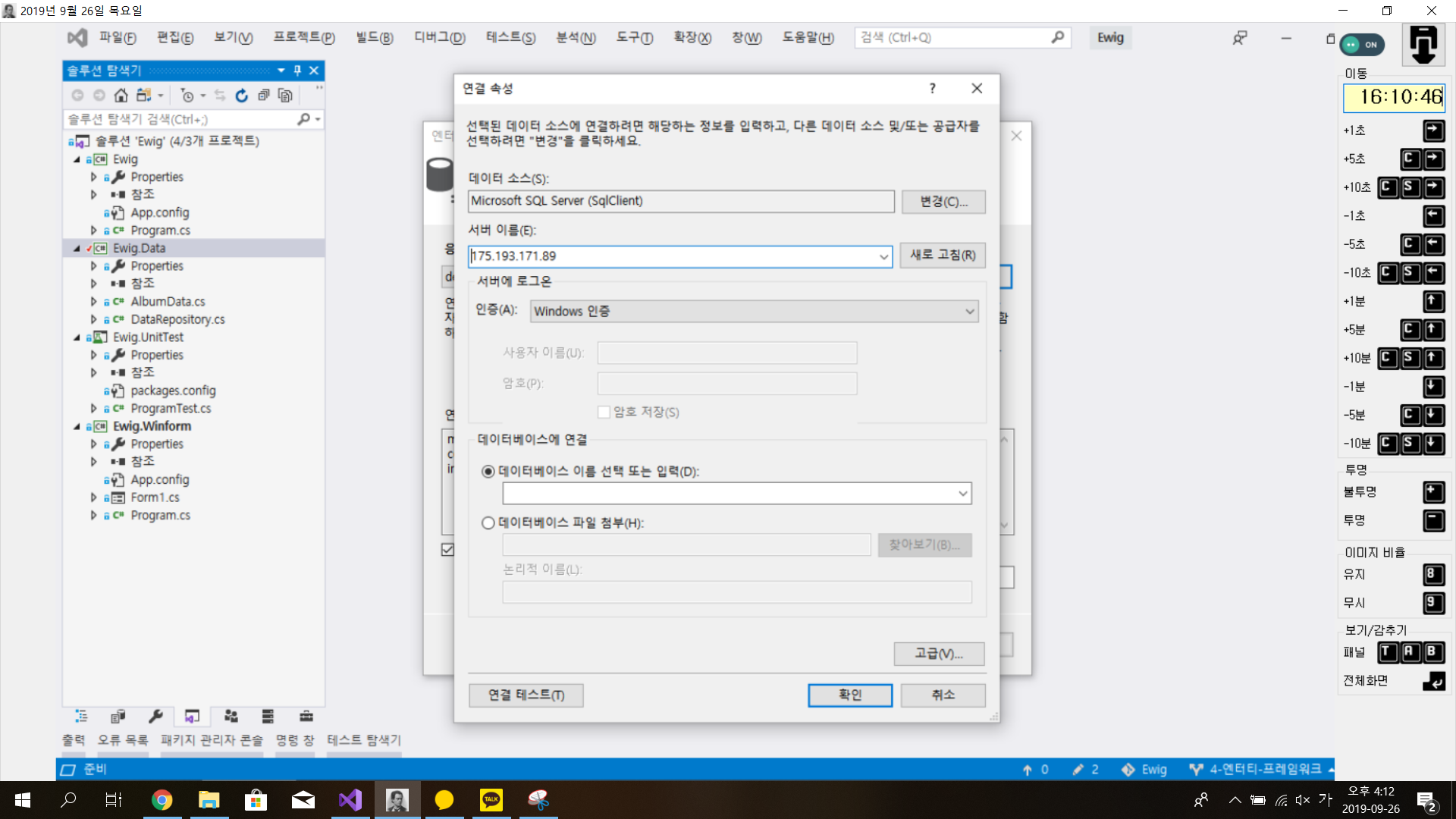Click Show All Files icon in Solution Explorer
1456x819 pixels.
click(x=285, y=96)
